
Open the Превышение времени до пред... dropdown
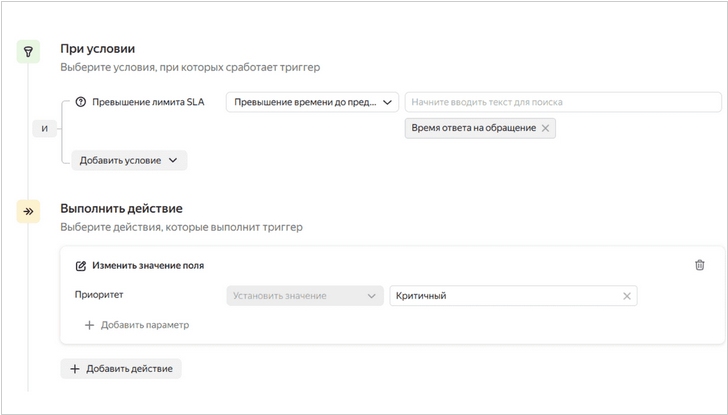click(312, 102)
